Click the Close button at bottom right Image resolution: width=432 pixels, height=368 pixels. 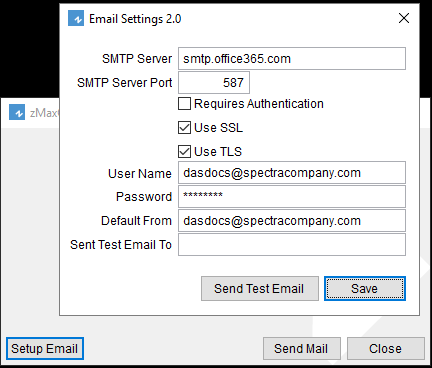(x=386, y=349)
